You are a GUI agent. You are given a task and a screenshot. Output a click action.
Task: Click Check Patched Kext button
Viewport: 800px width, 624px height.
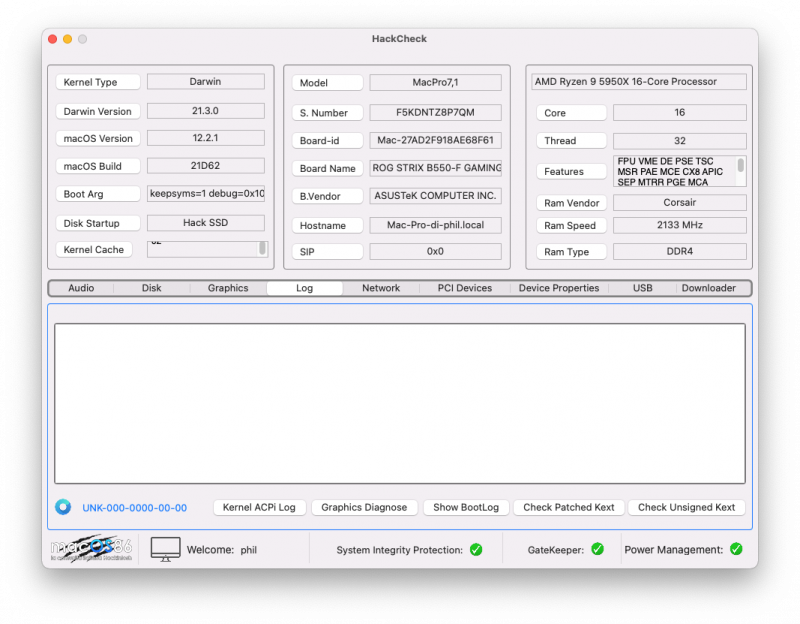pos(569,507)
